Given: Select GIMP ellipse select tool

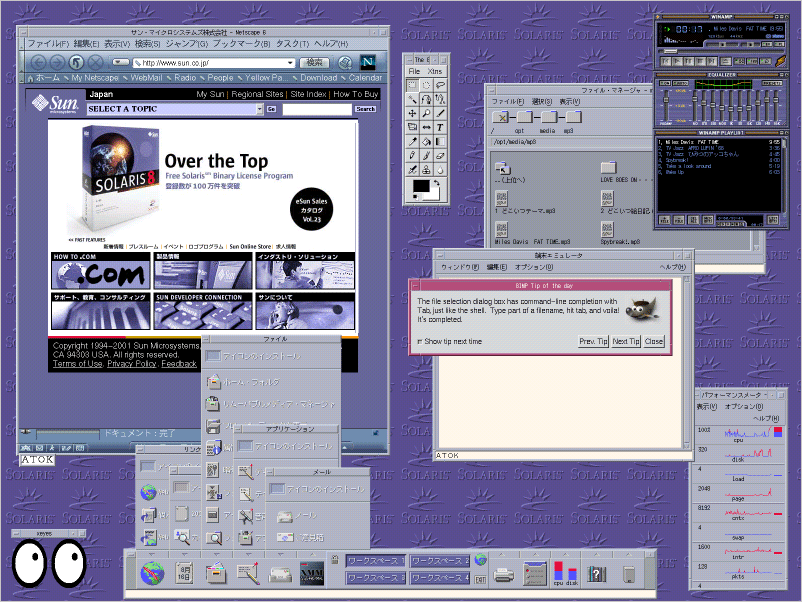Looking at the screenshot, I should (x=426, y=85).
